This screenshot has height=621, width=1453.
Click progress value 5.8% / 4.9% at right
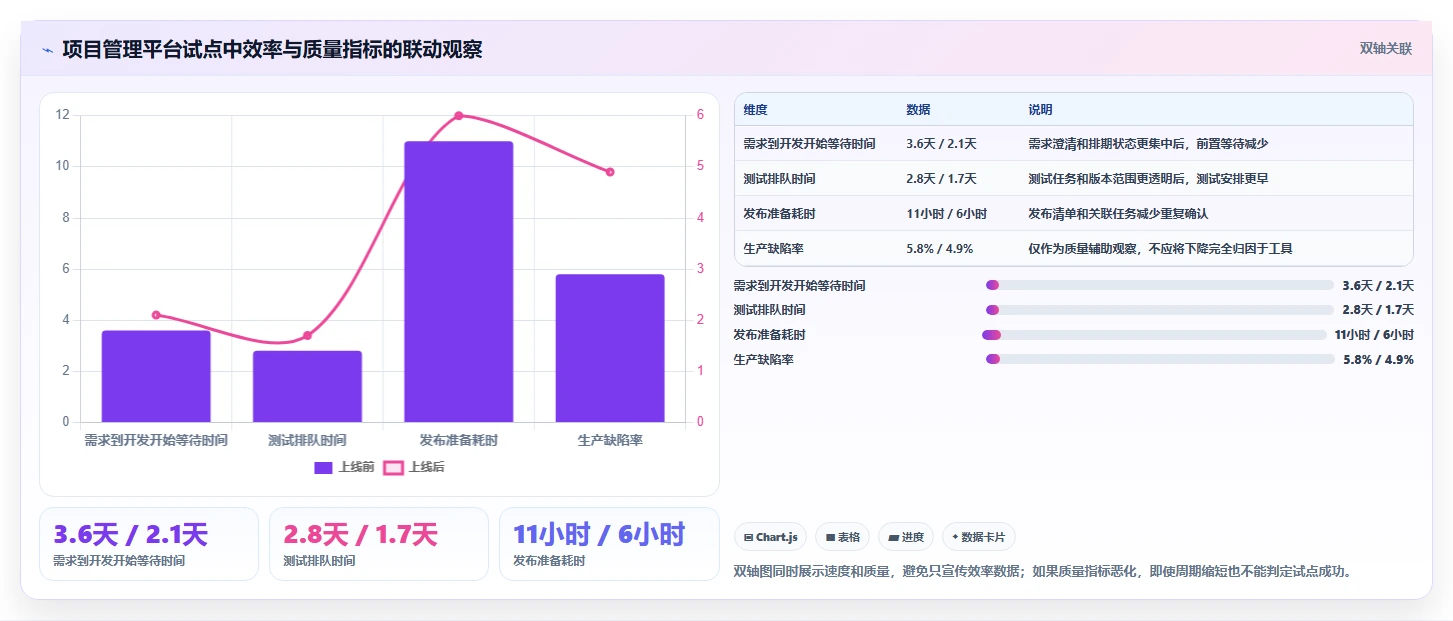coord(1378,359)
